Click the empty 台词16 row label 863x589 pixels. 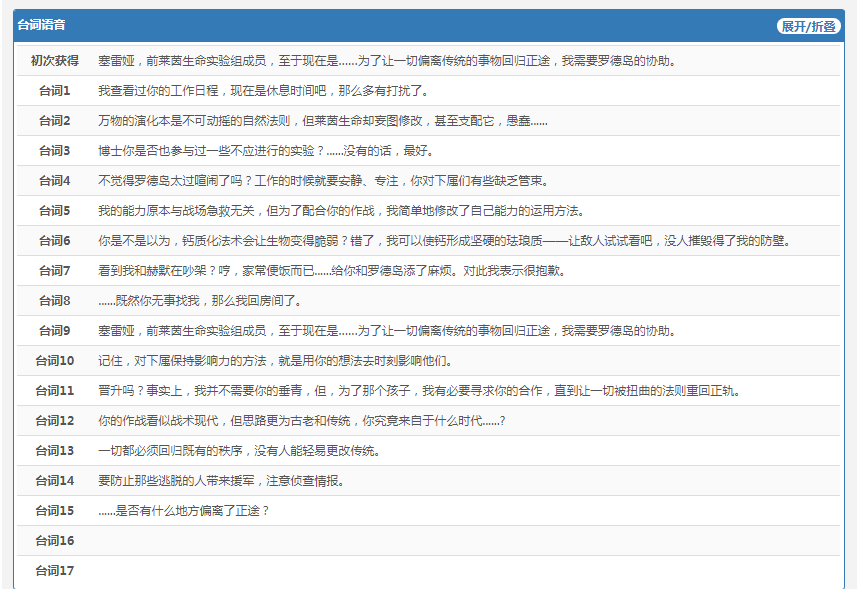coord(54,541)
